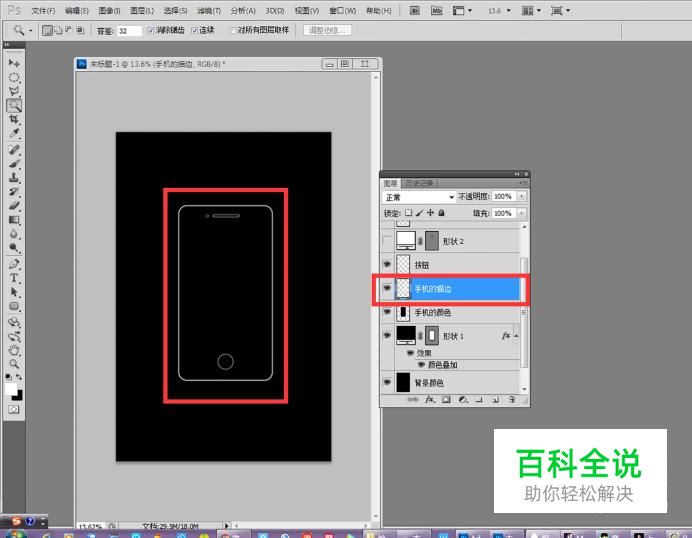Add a layer mask
The height and width of the screenshot is (538, 692).
(446, 399)
